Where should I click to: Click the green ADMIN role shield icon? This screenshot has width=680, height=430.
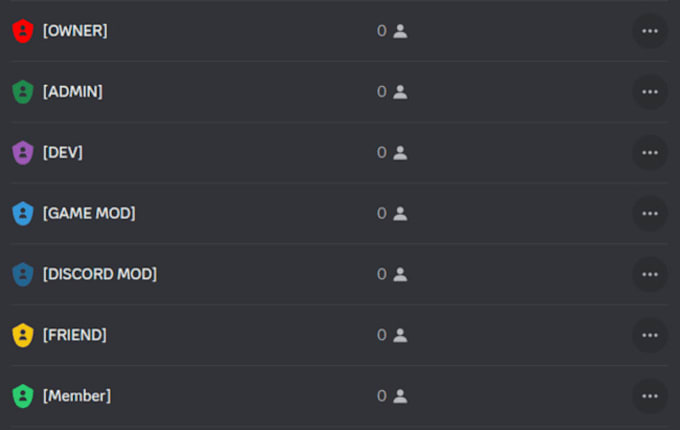[22, 92]
